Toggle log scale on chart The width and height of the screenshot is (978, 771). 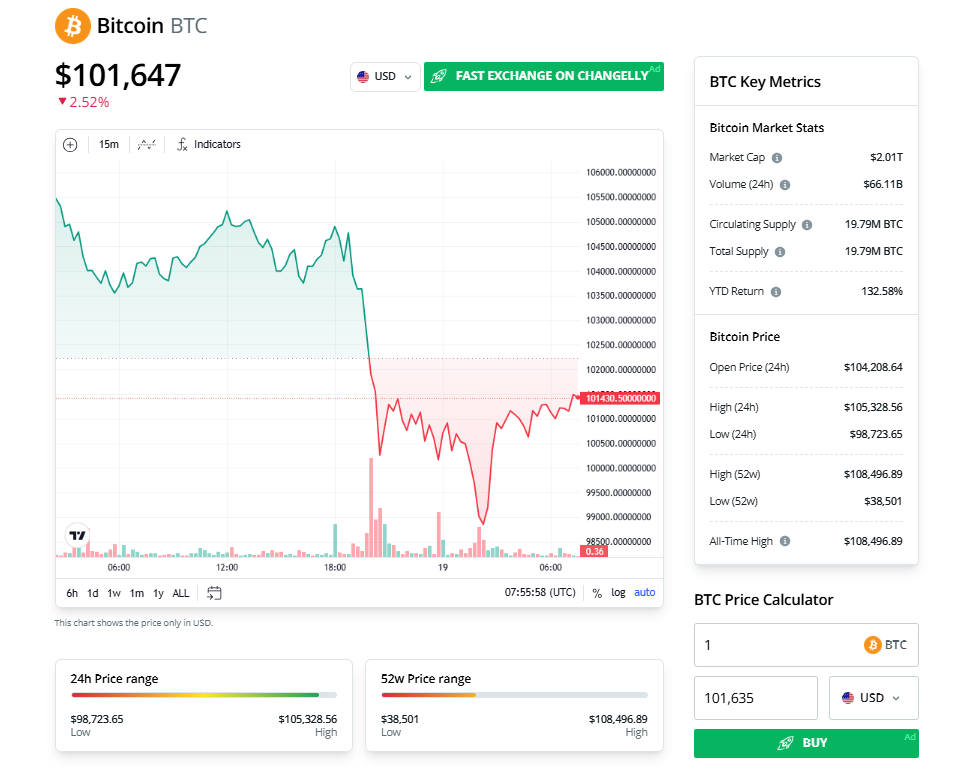click(x=618, y=593)
